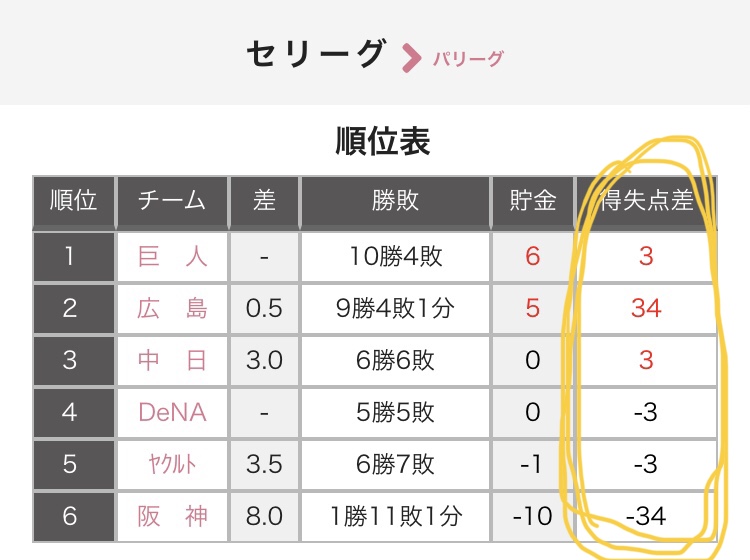Click the 貯金 column header
The height and width of the screenshot is (560, 750).
pos(532,201)
